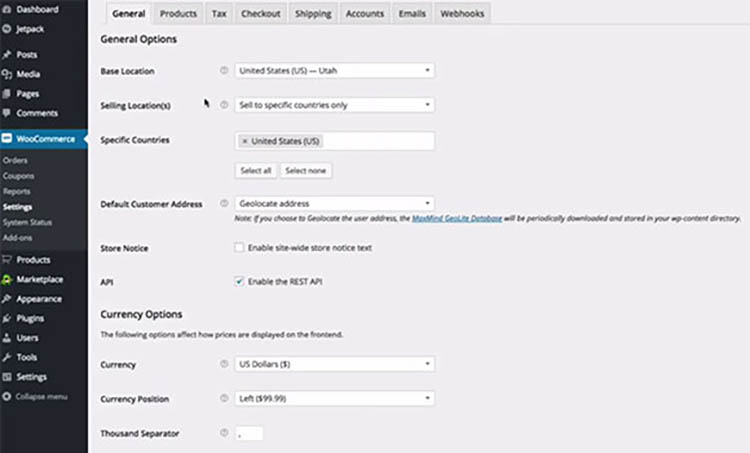The width and height of the screenshot is (750, 453).
Task: Switch to the Webhooks tab
Action: pos(462,13)
